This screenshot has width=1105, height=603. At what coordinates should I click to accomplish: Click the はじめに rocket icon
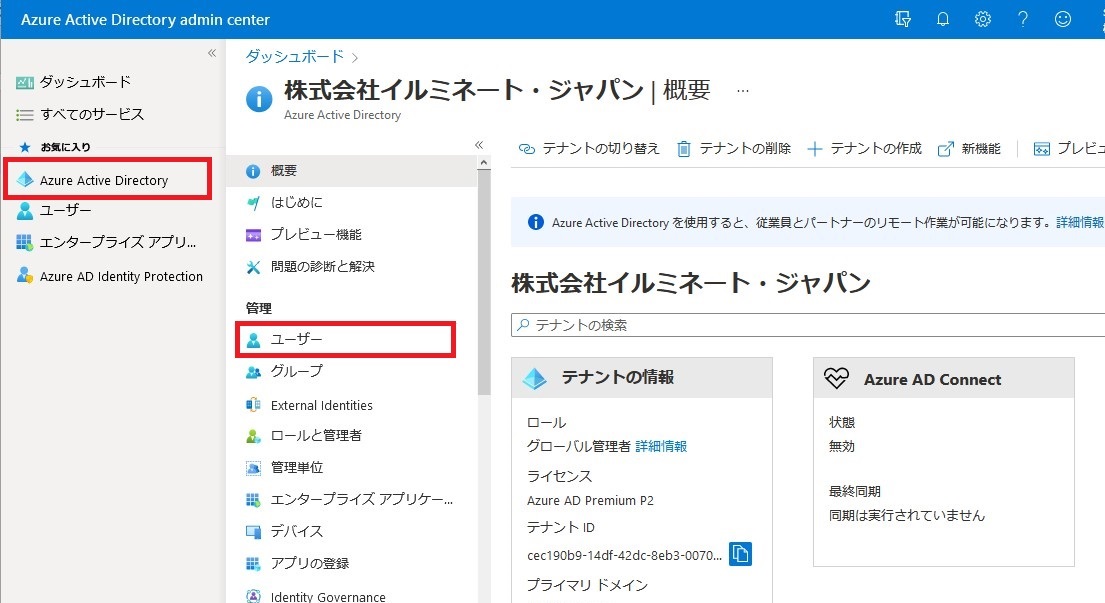click(x=253, y=204)
